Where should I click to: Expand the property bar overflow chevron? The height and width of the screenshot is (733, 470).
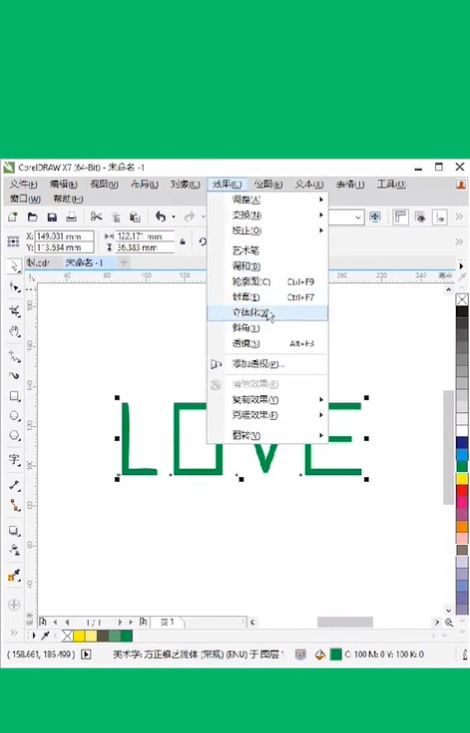(x=459, y=242)
